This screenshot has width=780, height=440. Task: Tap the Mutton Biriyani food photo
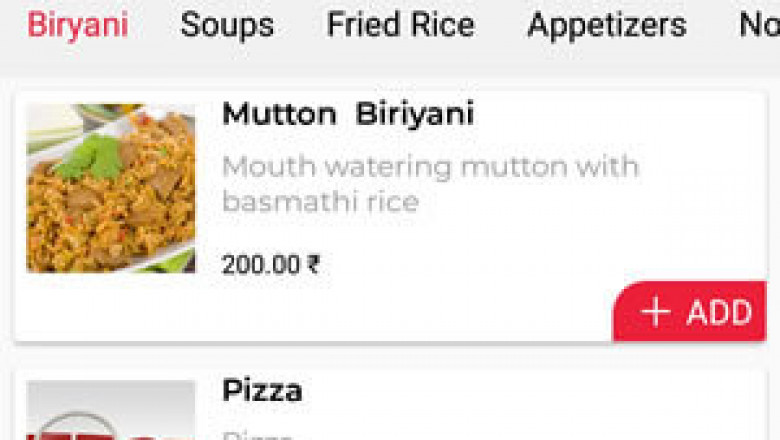(110, 188)
